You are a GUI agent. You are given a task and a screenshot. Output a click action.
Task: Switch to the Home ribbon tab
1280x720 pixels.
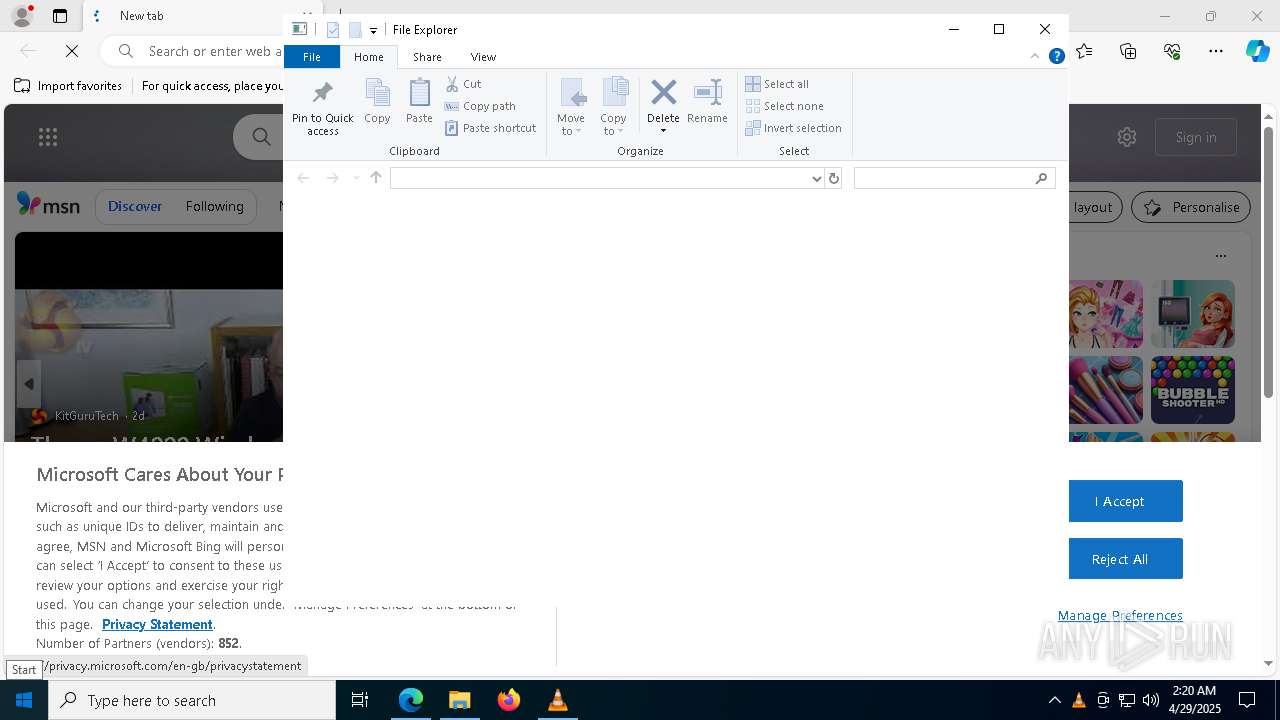pos(368,57)
